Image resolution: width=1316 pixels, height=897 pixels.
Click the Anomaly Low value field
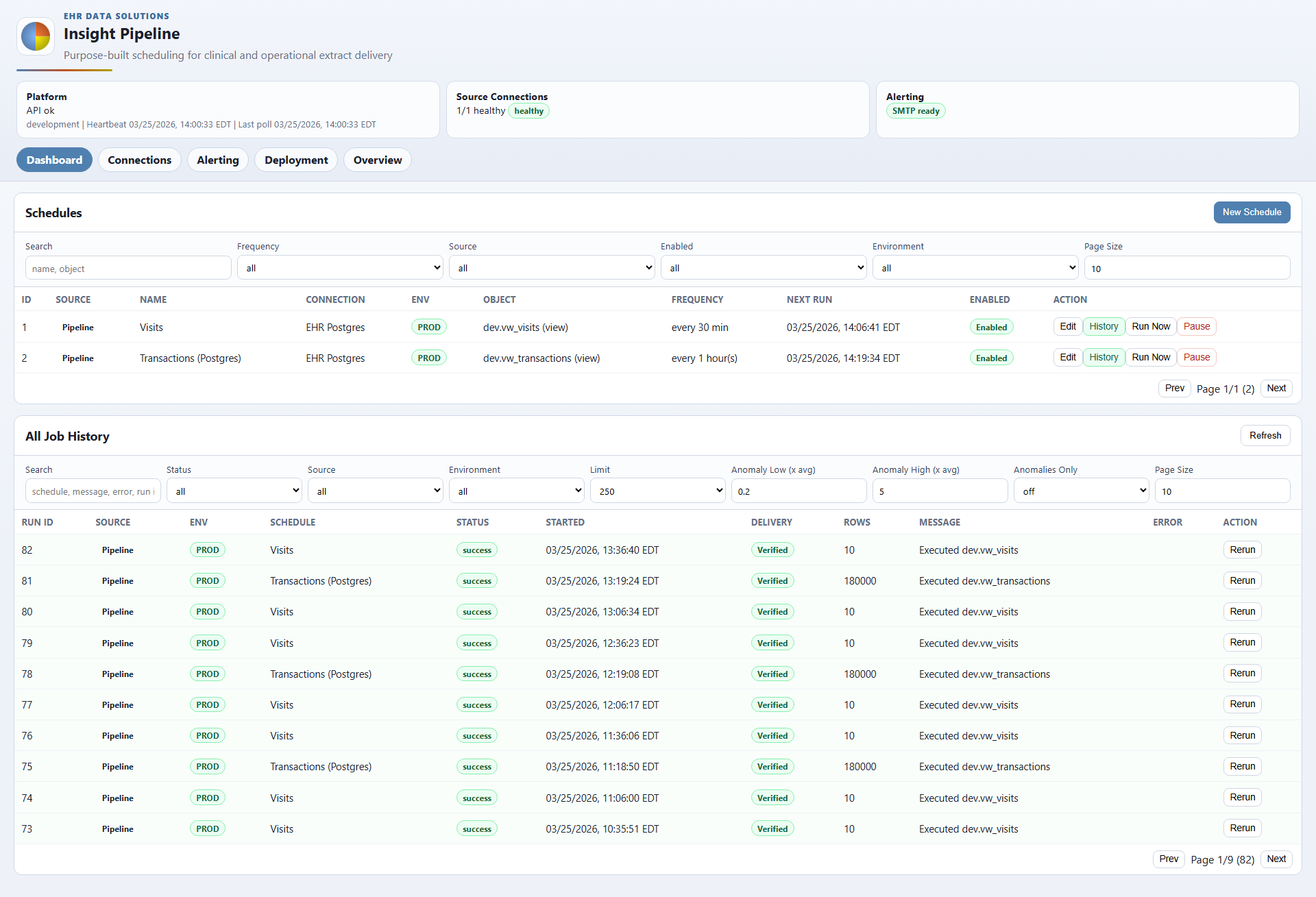tap(798, 491)
